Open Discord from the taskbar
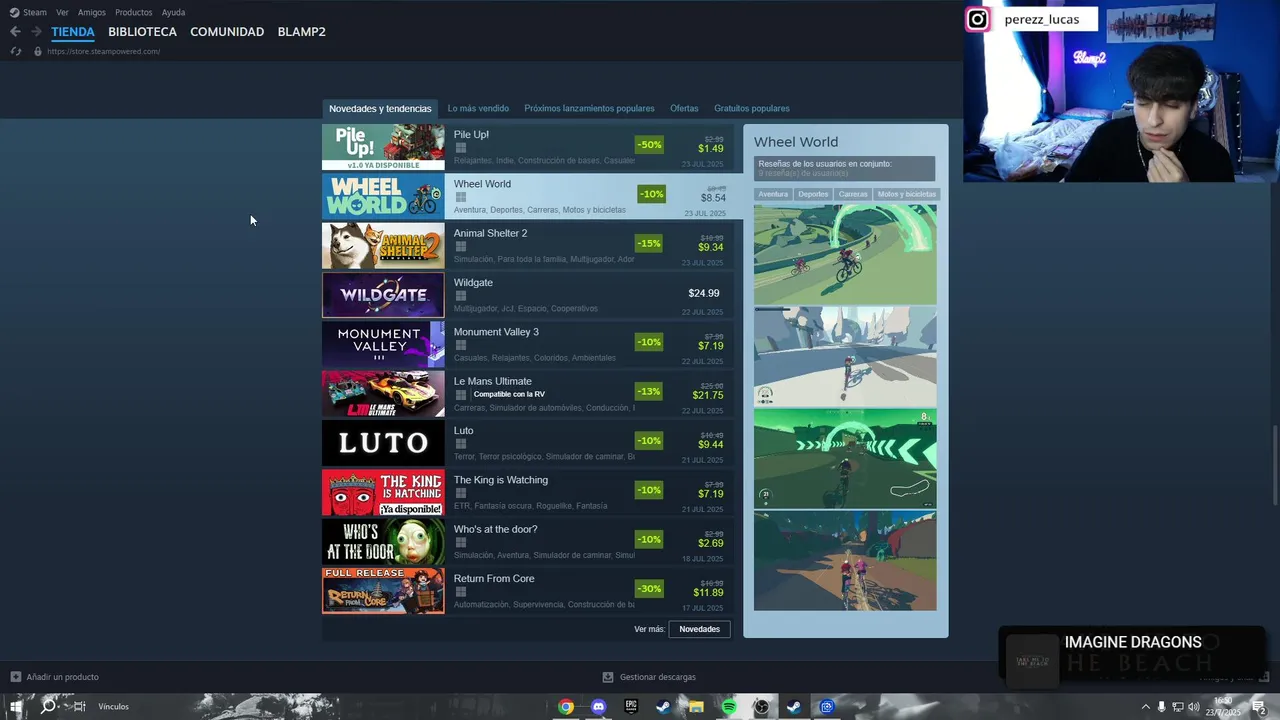The image size is (1280, 720). tap(598, 707)
